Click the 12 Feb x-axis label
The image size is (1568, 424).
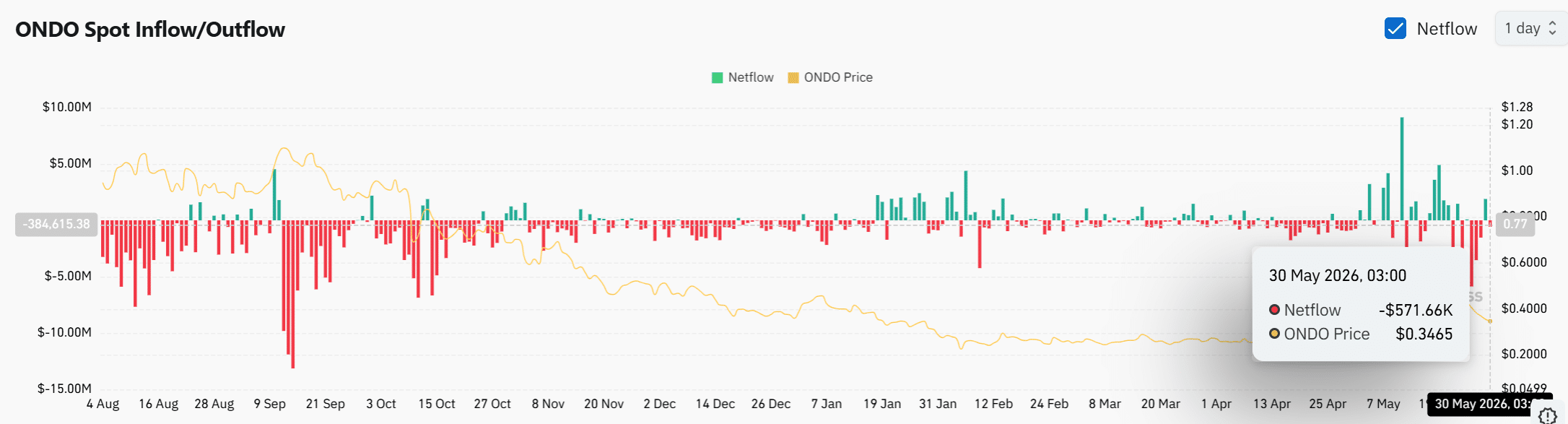[x=993, y=404]
